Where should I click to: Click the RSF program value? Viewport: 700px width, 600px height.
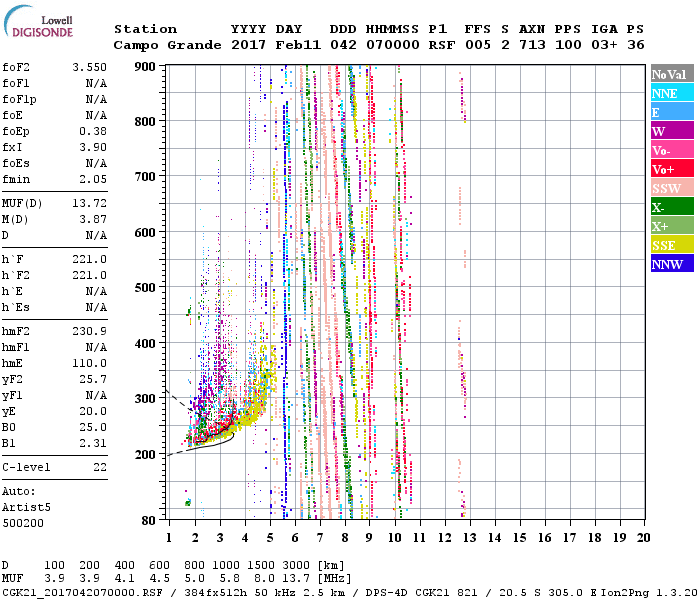[442, 45]
